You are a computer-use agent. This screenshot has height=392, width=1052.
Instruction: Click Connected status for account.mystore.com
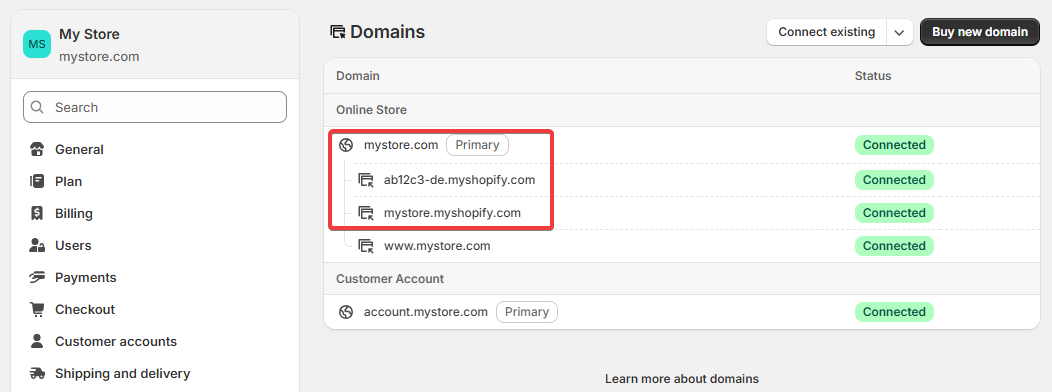coord(894,312)
